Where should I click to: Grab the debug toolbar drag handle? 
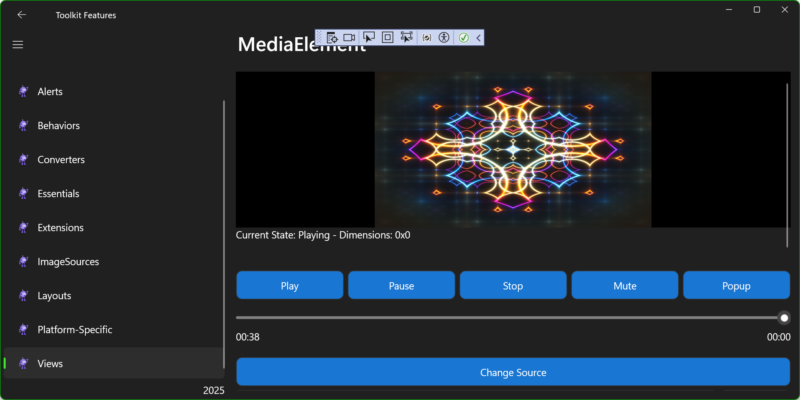pyautogui.click(x=319, y=38)
